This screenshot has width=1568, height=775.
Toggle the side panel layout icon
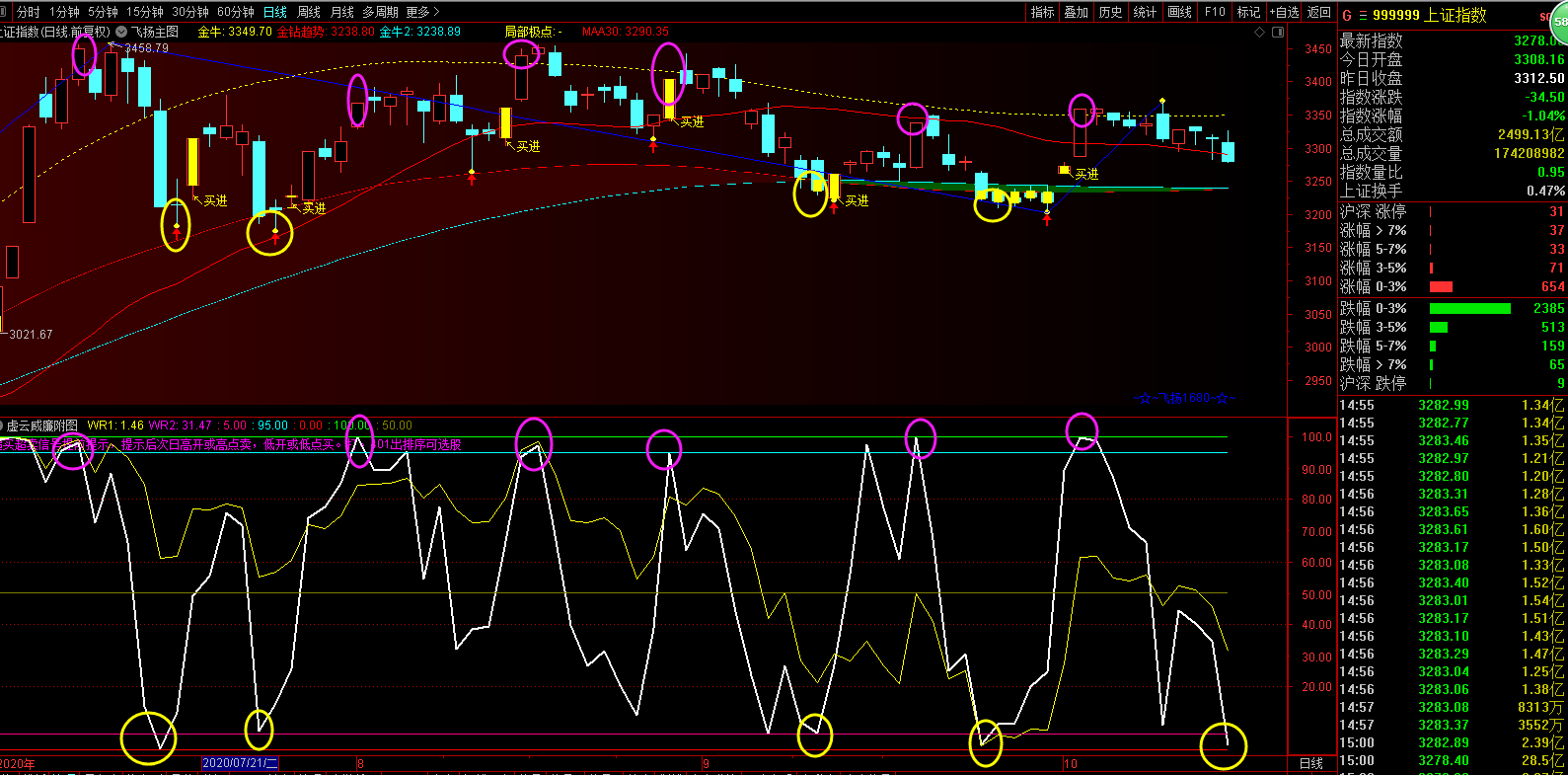click(1279, 32)
